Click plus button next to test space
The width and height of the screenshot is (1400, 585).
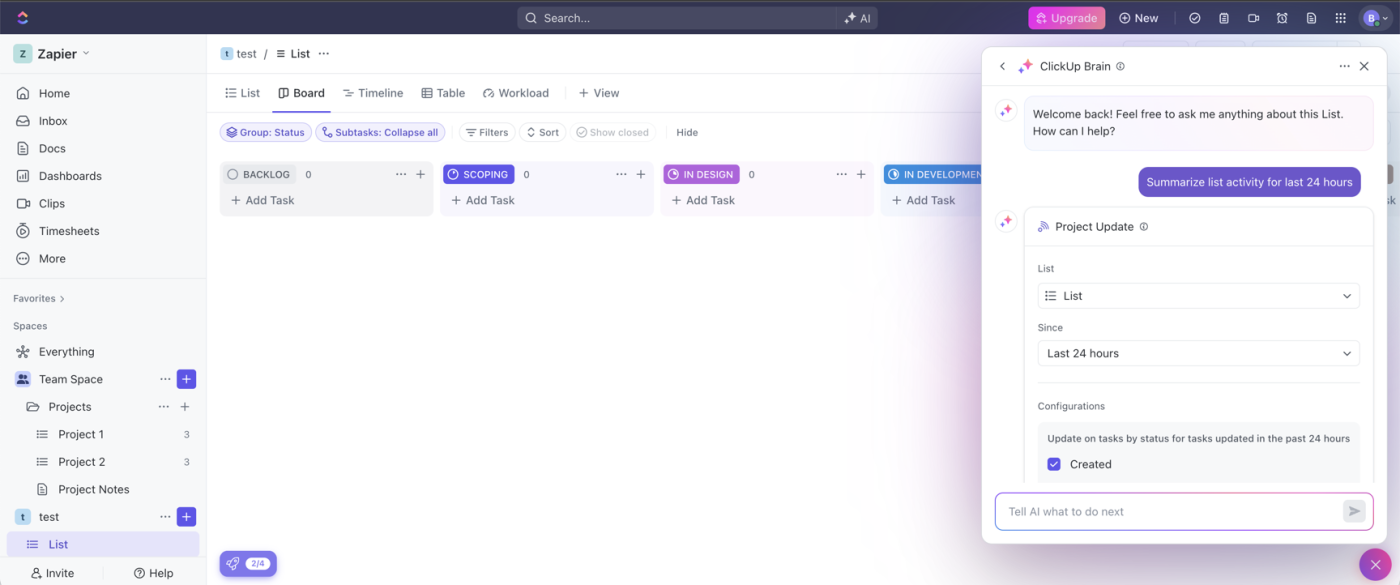click(186, 517)
